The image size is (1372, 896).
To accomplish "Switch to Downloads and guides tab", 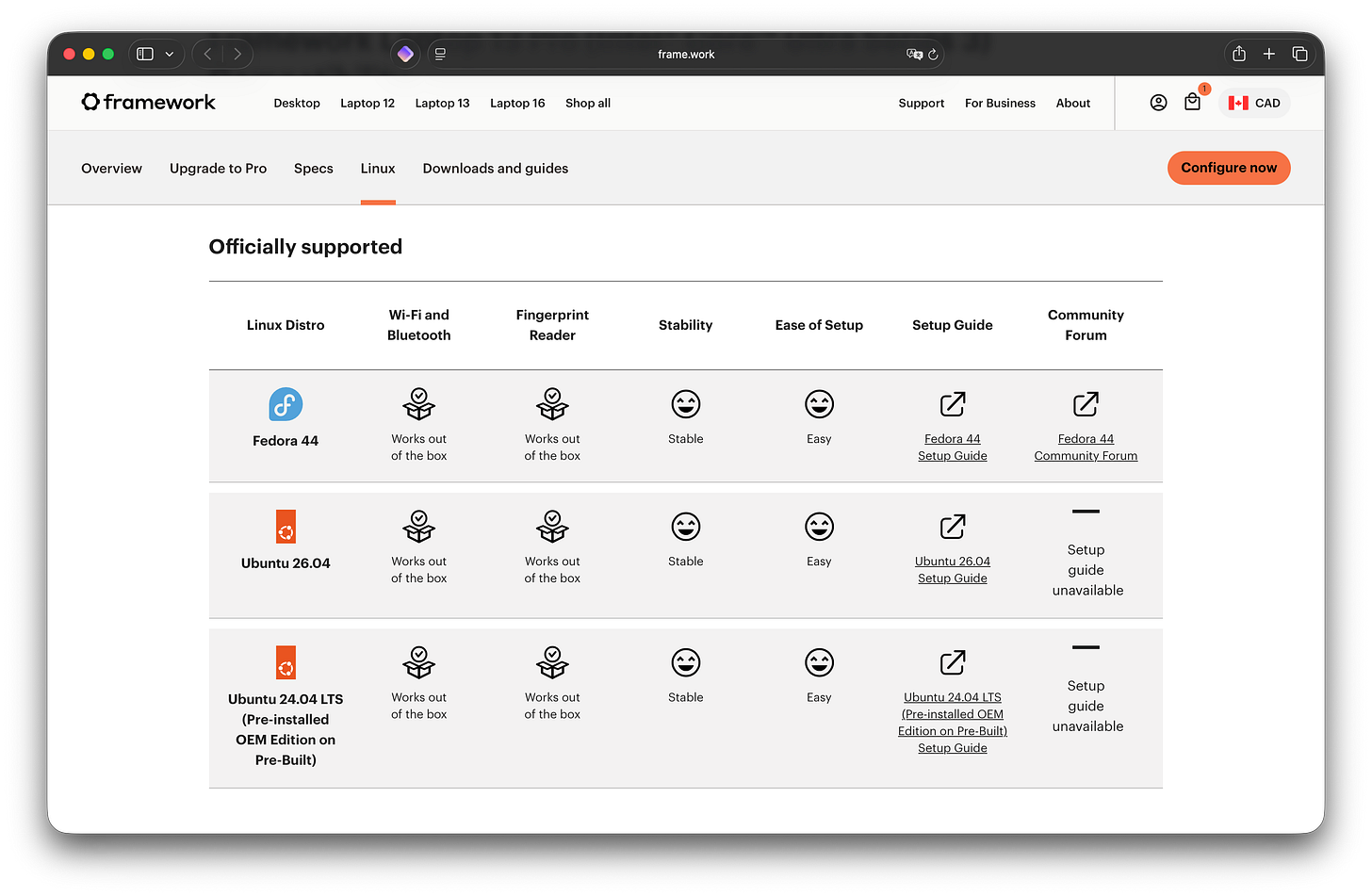I will [496, 168].
